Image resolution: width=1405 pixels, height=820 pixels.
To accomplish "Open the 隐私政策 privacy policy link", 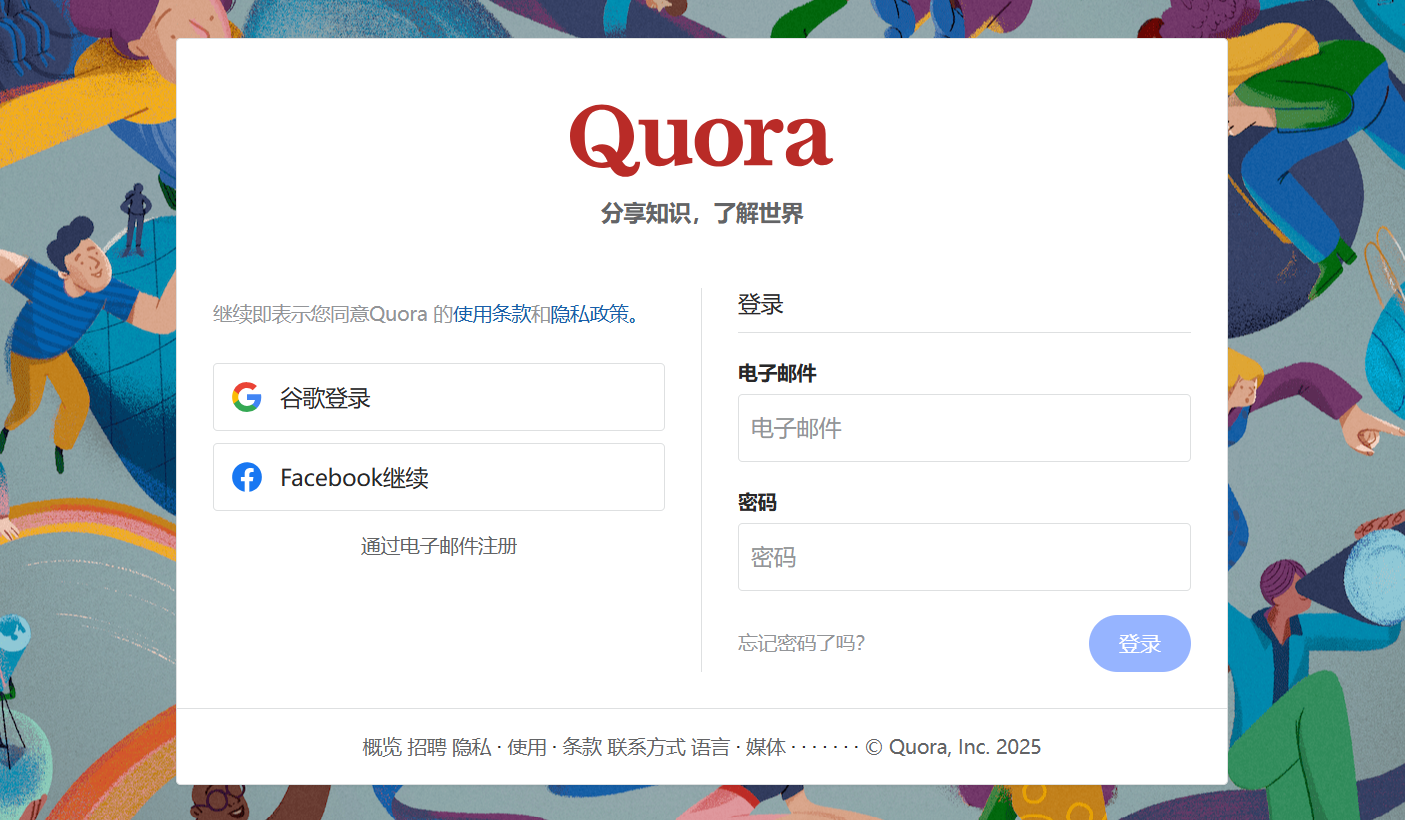I will click(590, 314).
